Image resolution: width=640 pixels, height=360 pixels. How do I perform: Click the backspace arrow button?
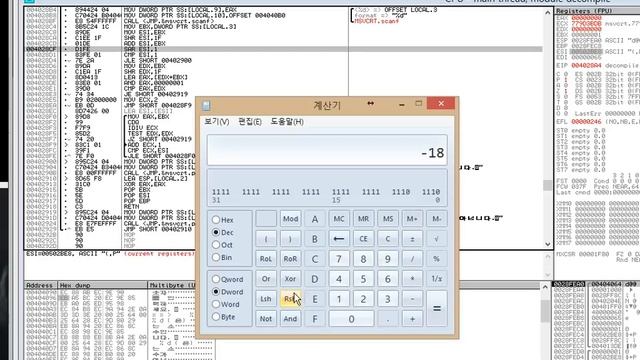339,239
